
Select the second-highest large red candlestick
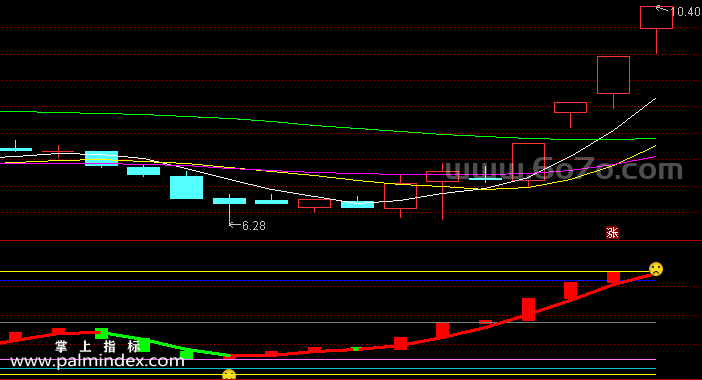[x=613, y=75]
